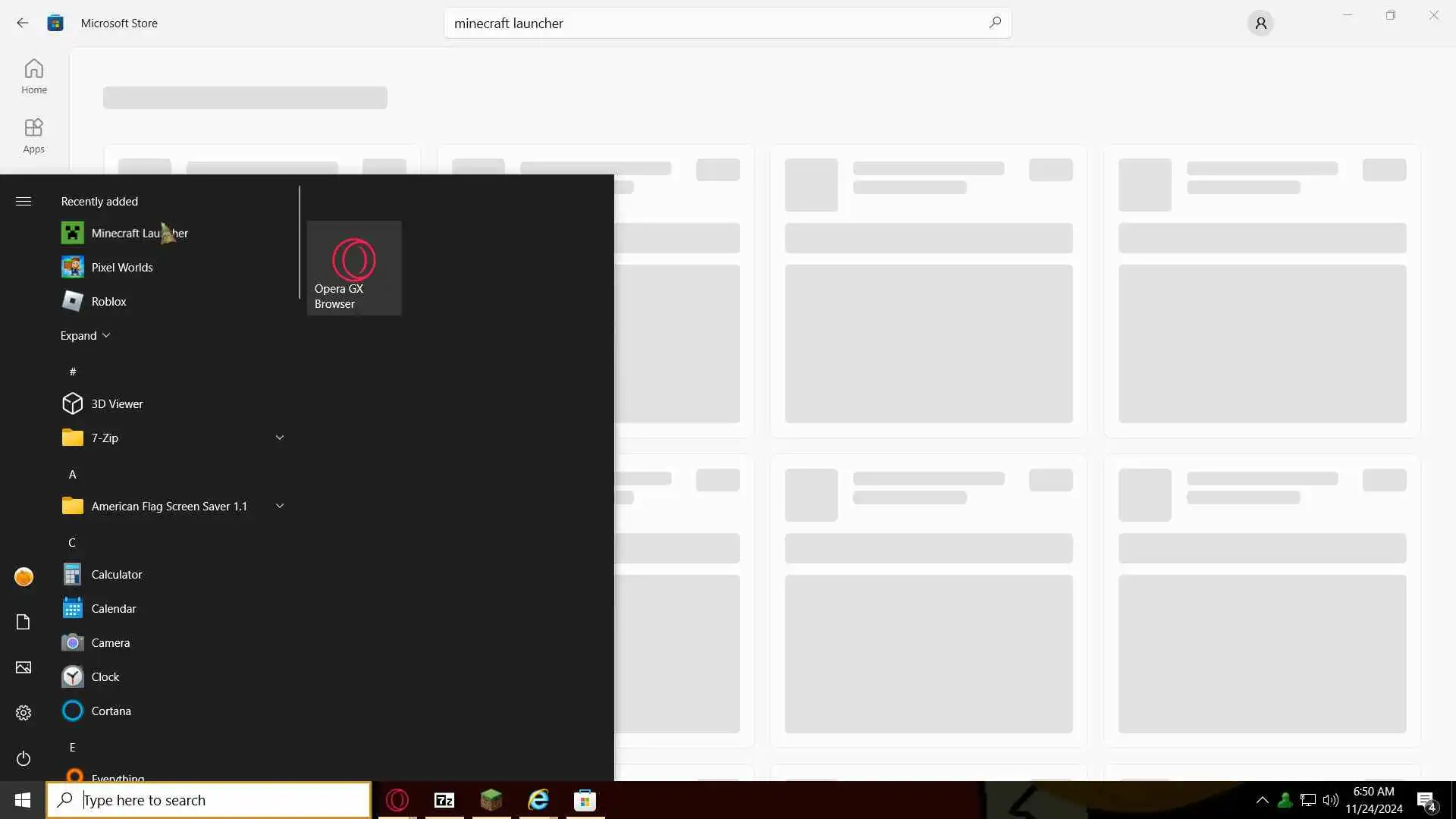Image resolution: width=1456 pixels, height=819 pixels.
Task: Expand the Recently added list
Action: click(85, 335)
